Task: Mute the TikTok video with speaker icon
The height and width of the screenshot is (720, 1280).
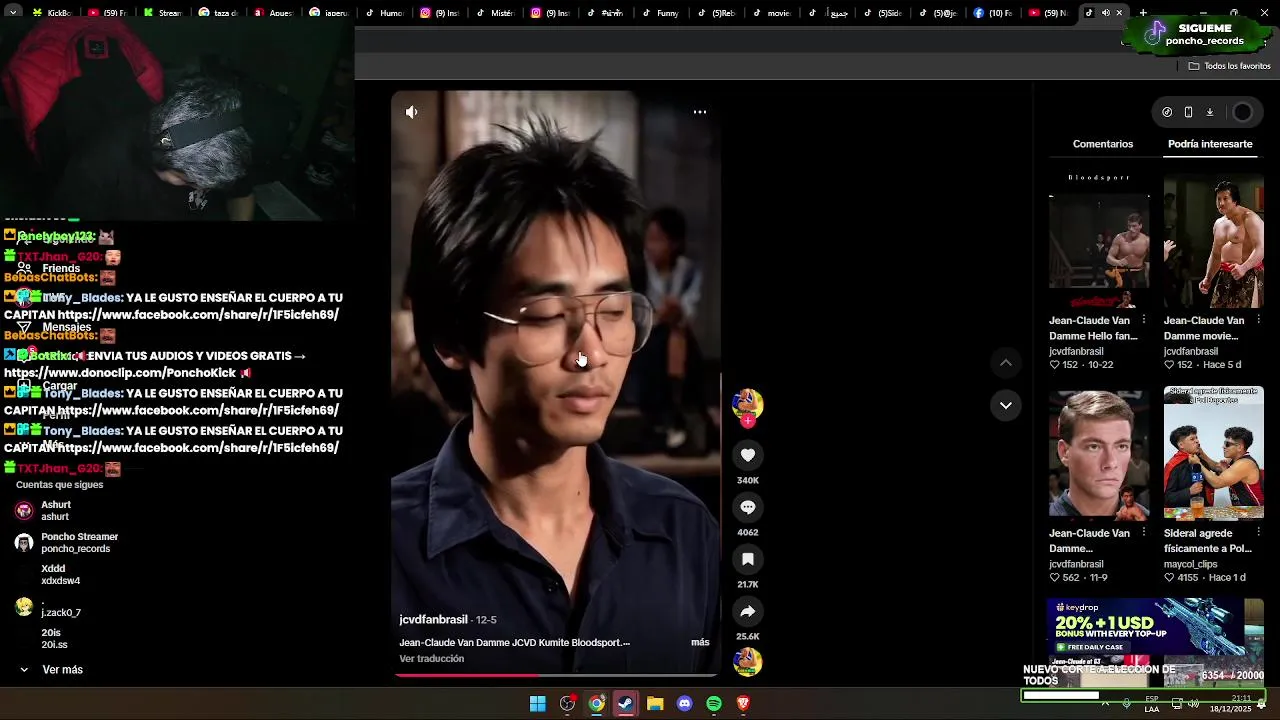Action: (411, 112)
